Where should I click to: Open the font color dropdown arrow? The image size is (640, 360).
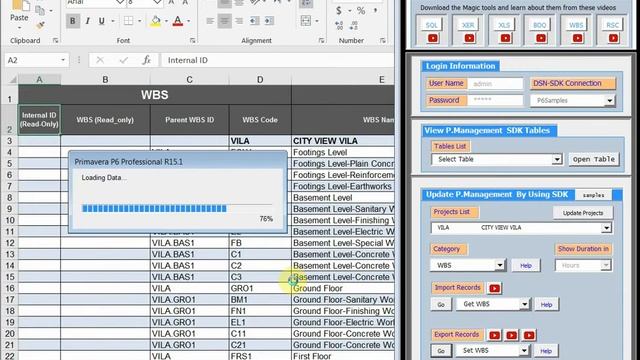pyautogui.click(x=189, y=21)
